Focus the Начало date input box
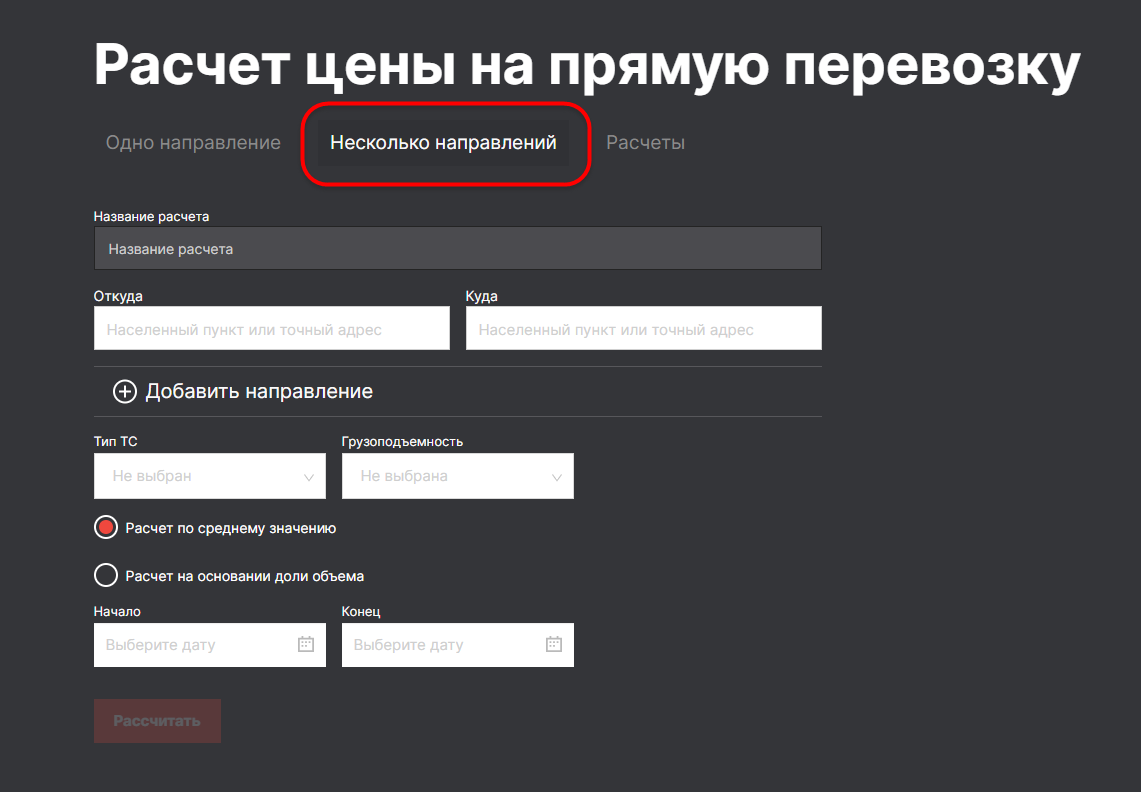This screenshot has width=1141, height=792. [195, 645]
